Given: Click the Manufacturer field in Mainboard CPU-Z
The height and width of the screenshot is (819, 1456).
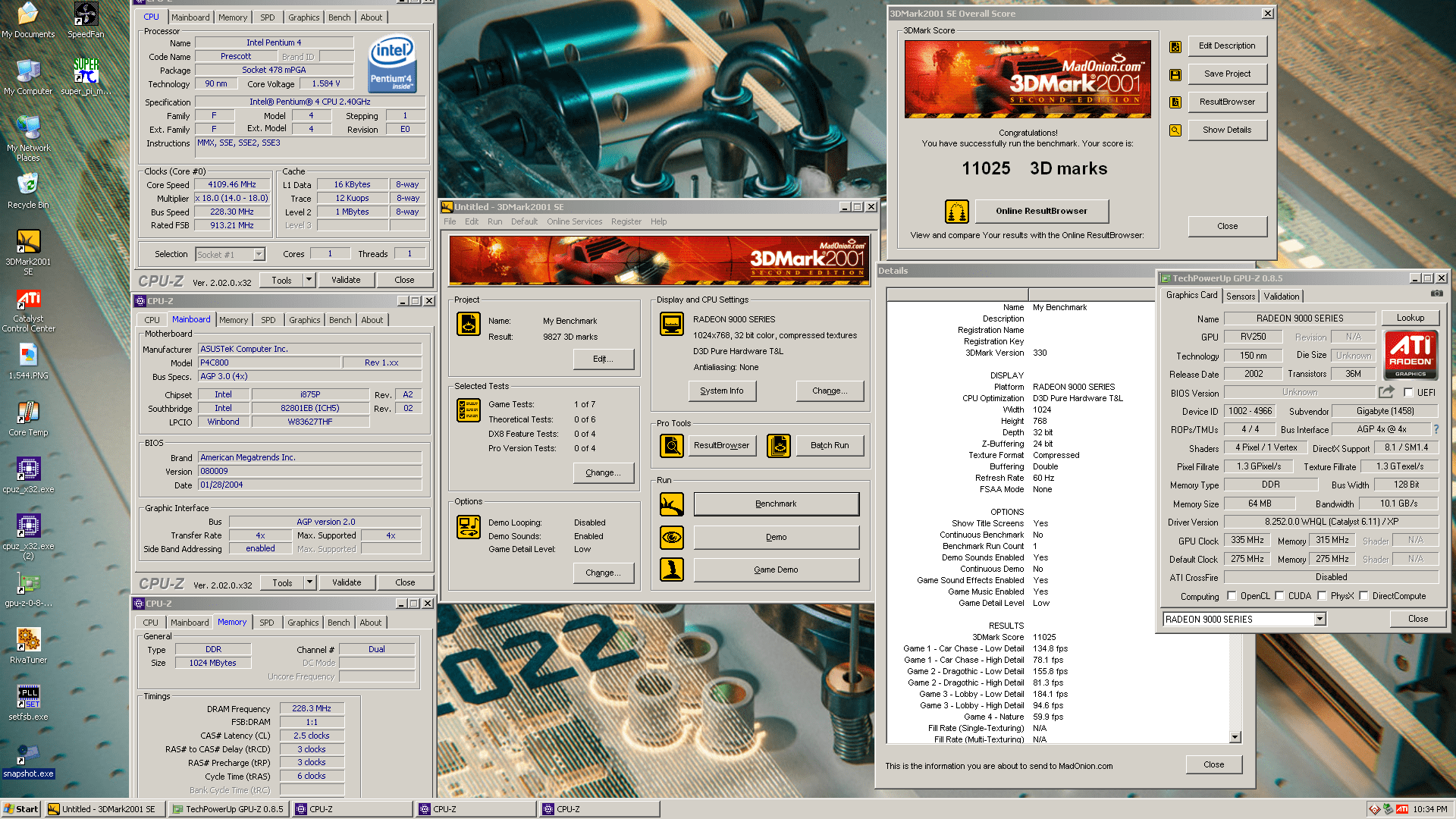Looking at the screenshot, I should click(309, 350).
